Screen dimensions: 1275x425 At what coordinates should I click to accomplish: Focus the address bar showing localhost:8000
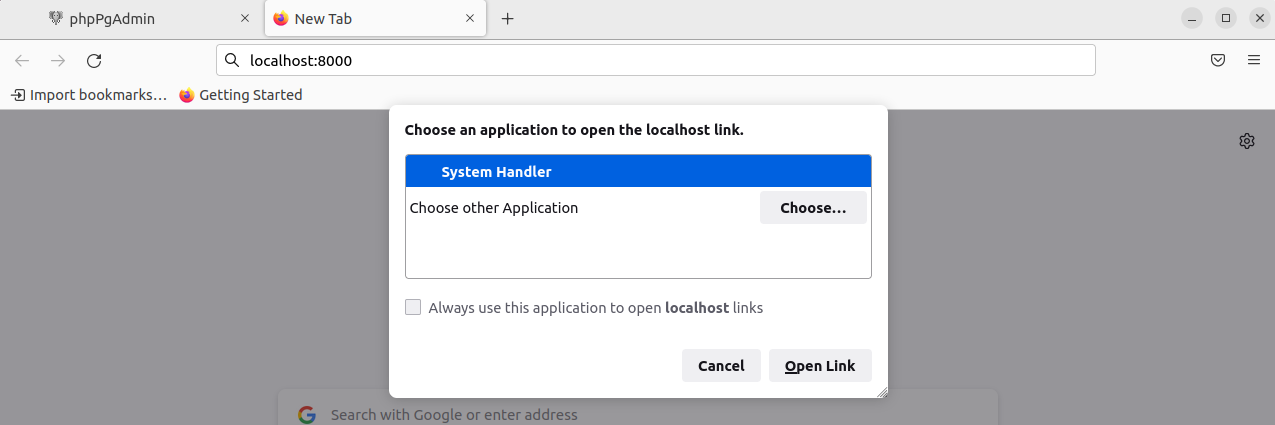[656, 61]
